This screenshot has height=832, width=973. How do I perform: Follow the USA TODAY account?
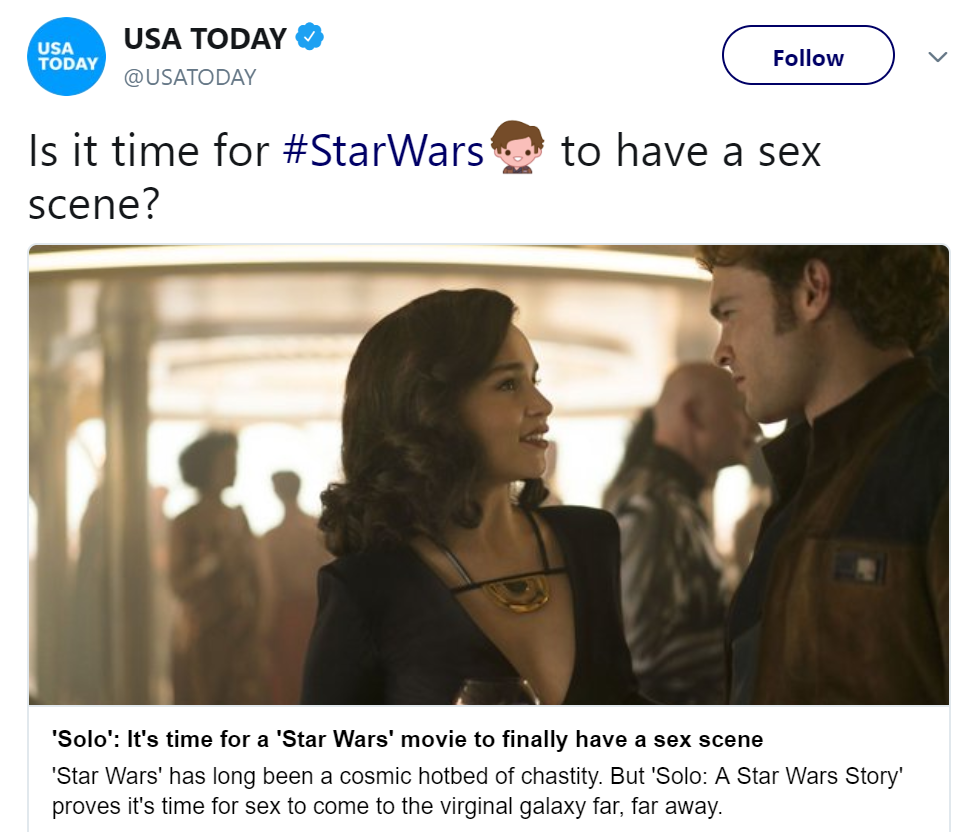tap(807, 56)
